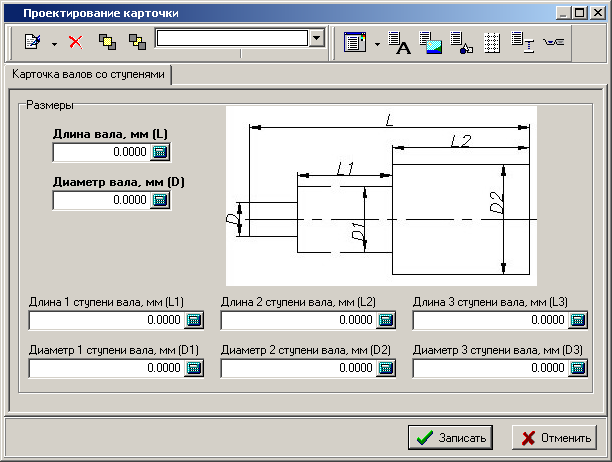This screenshot has height=462, width=612.
Task: Click the 'Диаметр 1 ступени вала (D1)' field
Action: pyautogui.click(x=106, y=368)
